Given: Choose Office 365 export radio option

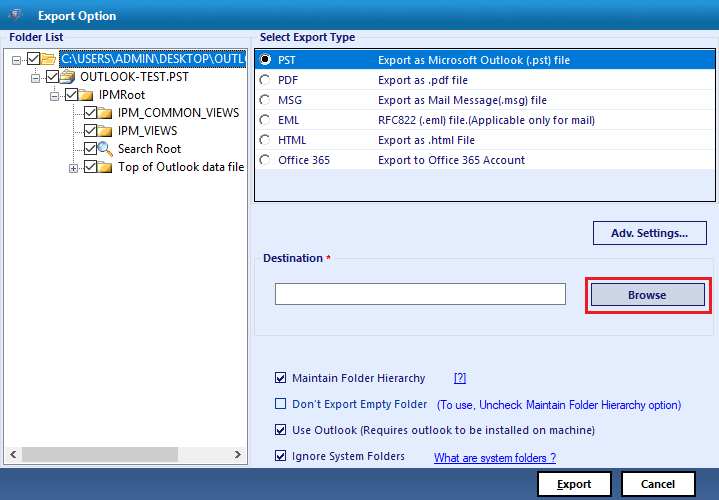Looking at the screenshot, I should [x=265, y=160].
